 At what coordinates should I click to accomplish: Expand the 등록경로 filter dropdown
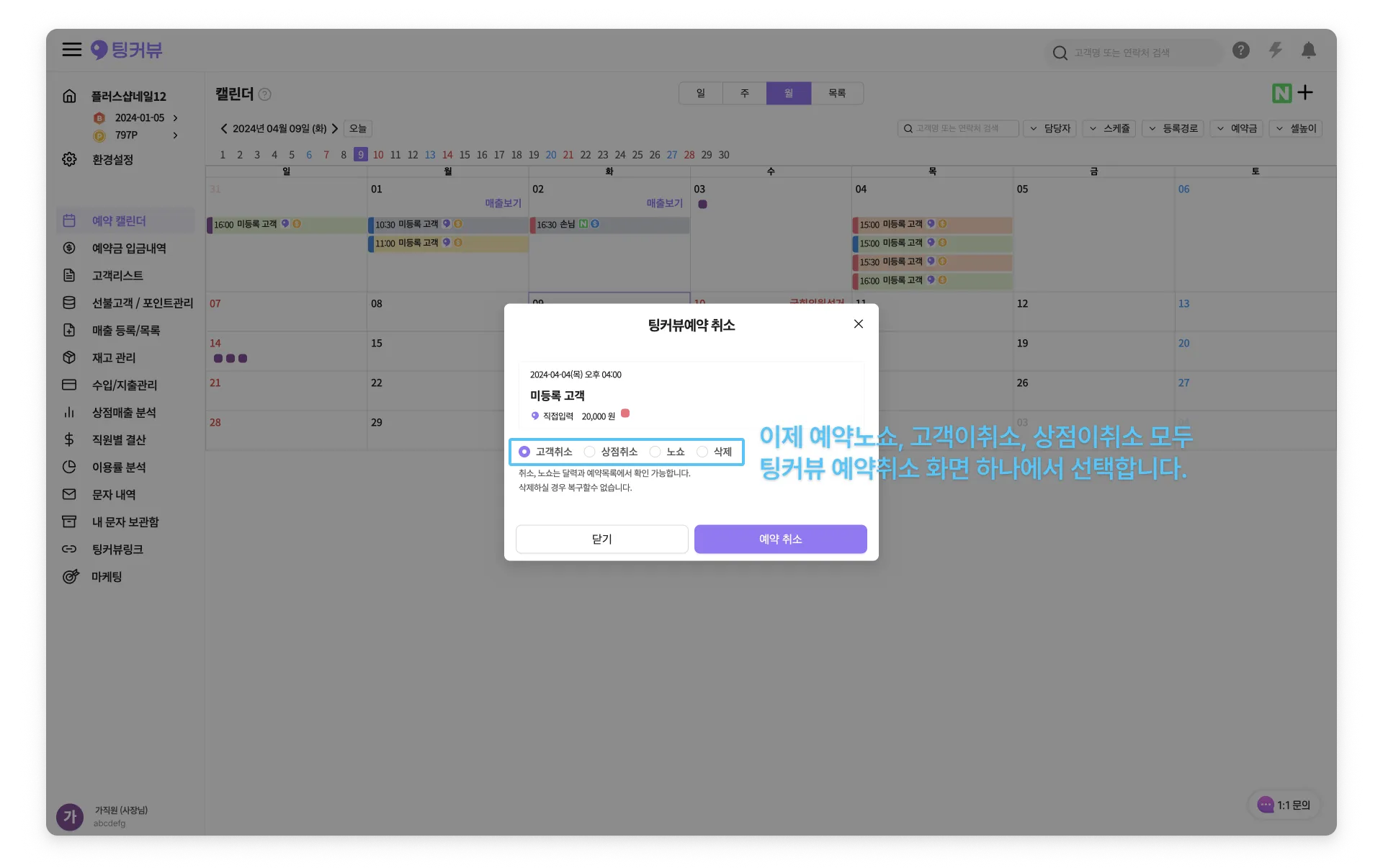(x=1173, y=129)
